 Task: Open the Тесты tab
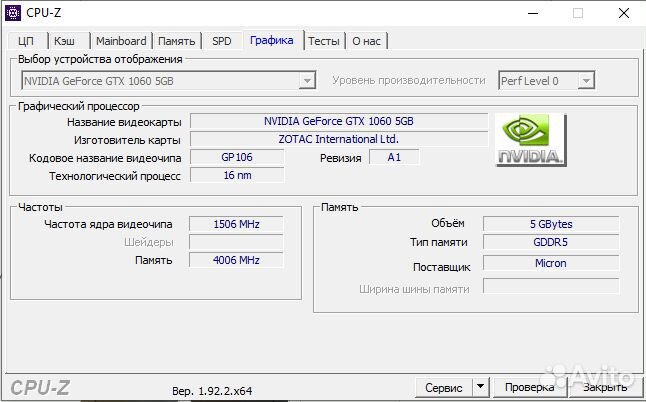pyautogui.click(x=324, y=41)
